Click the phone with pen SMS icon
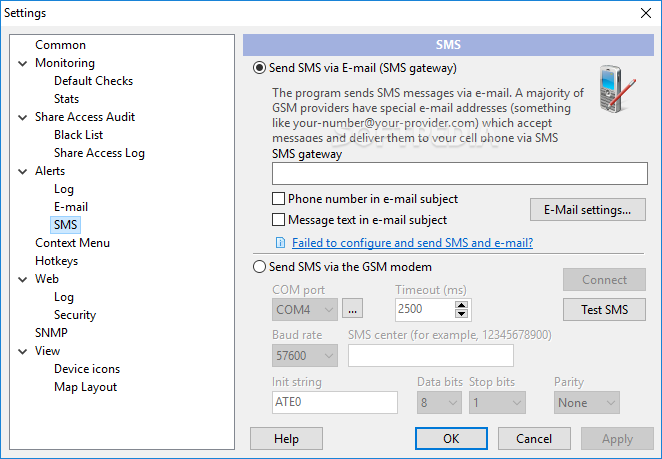The width and height of the screenshot is (662, 459). [x=618, y=89]
